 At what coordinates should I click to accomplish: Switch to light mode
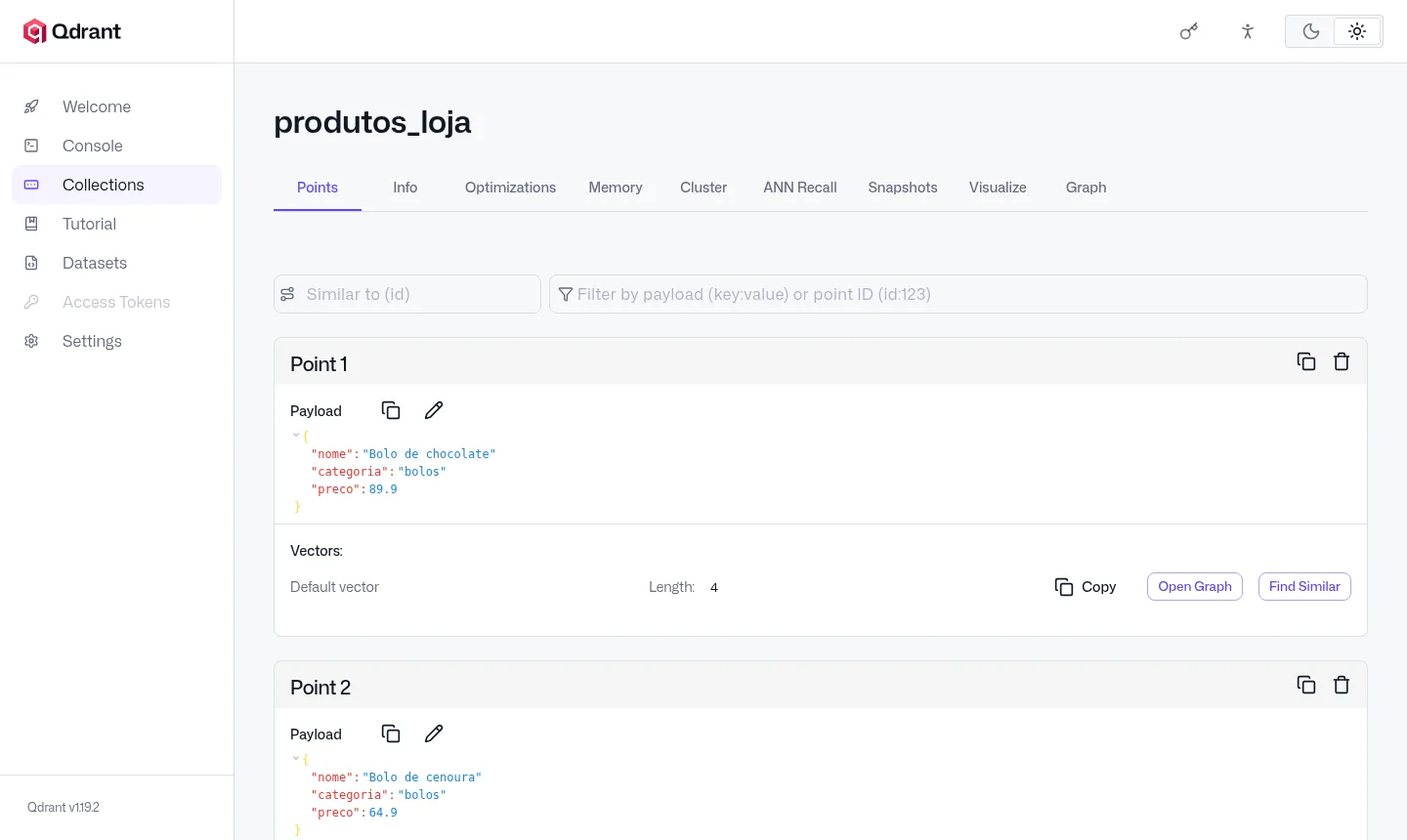click(x=1357, y=31)
